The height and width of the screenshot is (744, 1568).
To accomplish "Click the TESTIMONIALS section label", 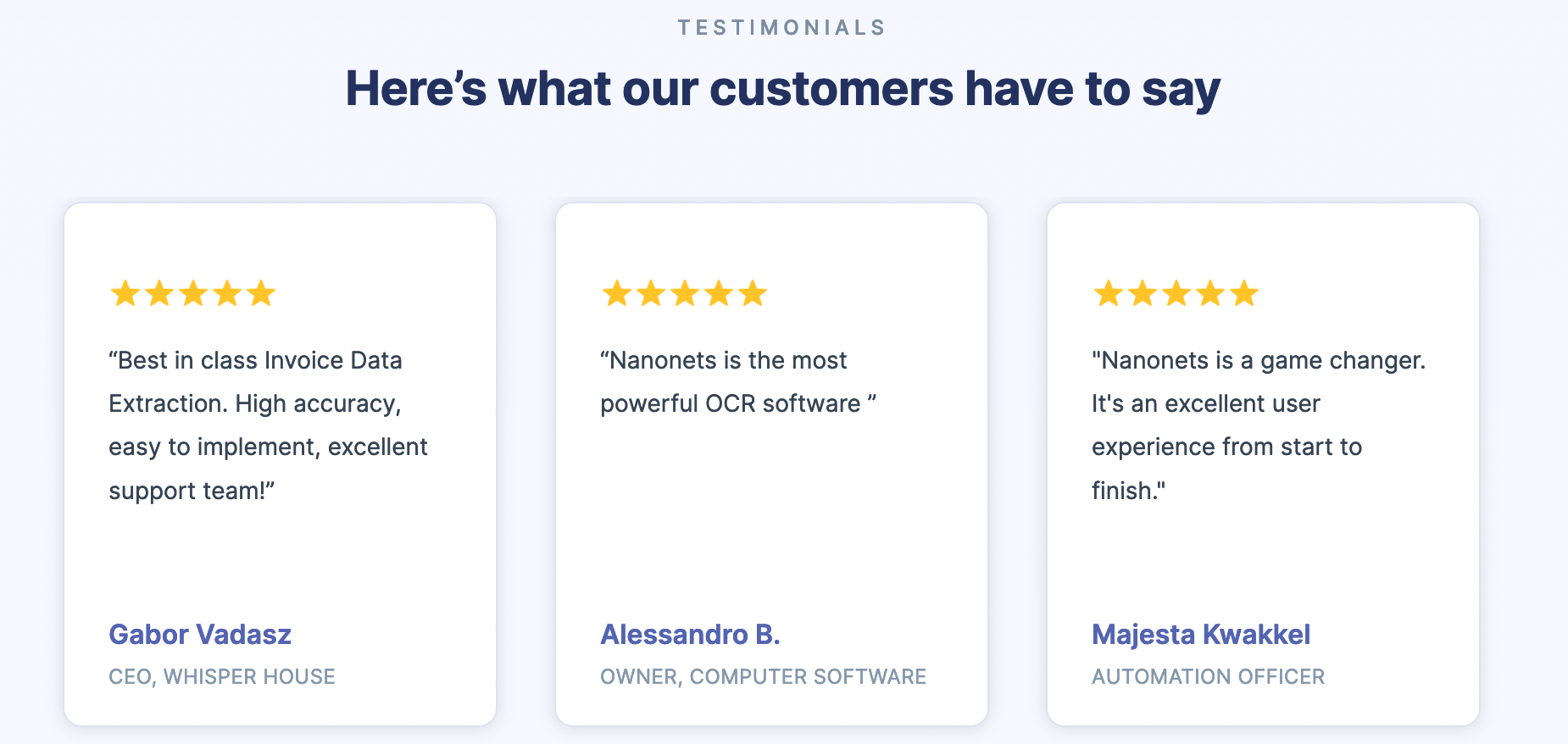I will point(781,28).
